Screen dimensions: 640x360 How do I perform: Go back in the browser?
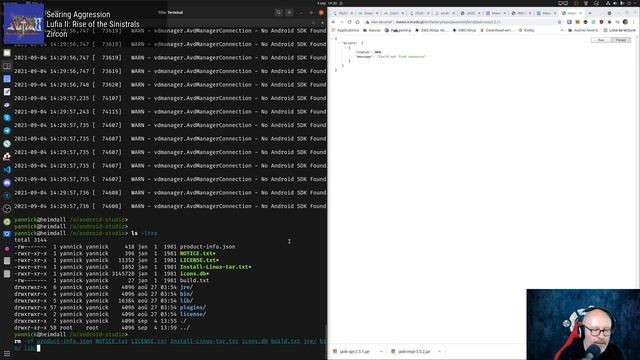point(333,22)
